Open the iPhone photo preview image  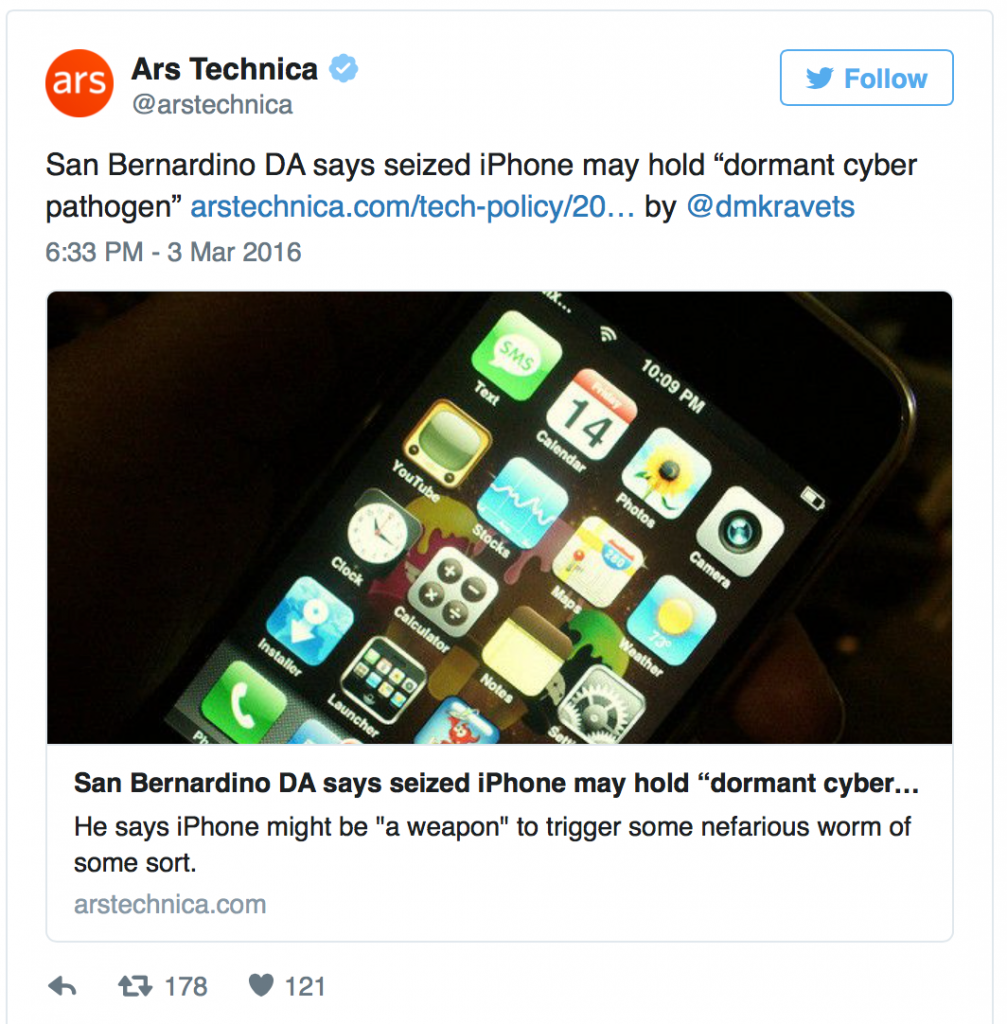pos(500,517)
